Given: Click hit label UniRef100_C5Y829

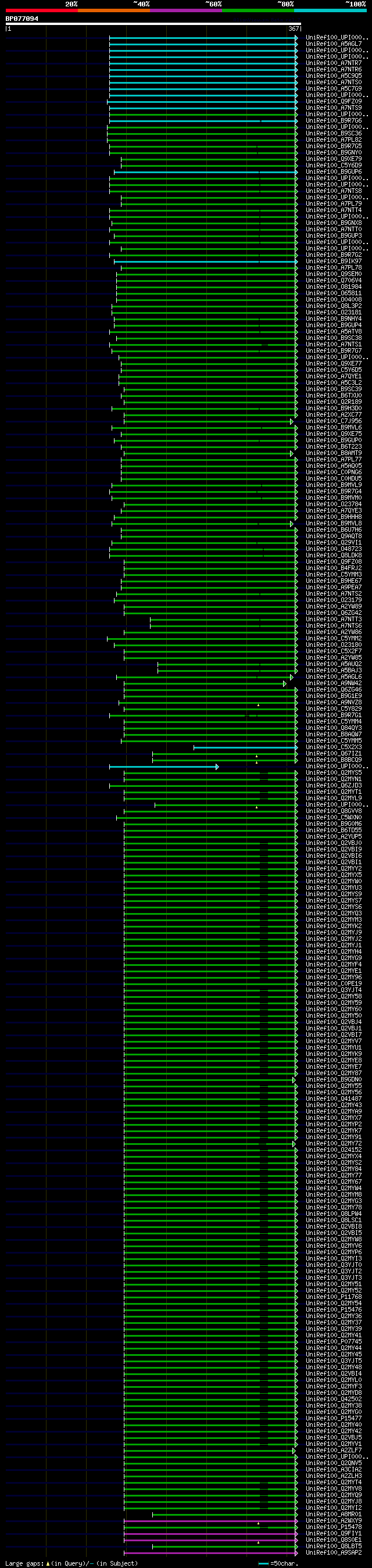Looking at the screenshot, I should (334, 708).
